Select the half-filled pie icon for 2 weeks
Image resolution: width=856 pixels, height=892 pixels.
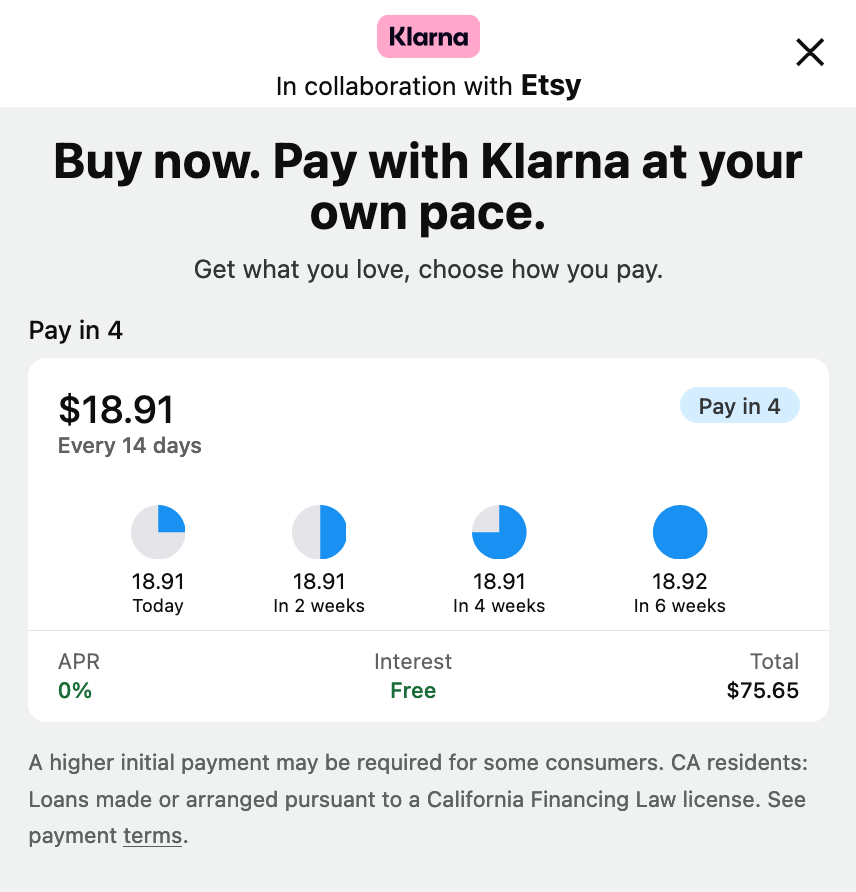tap(319, 531)
